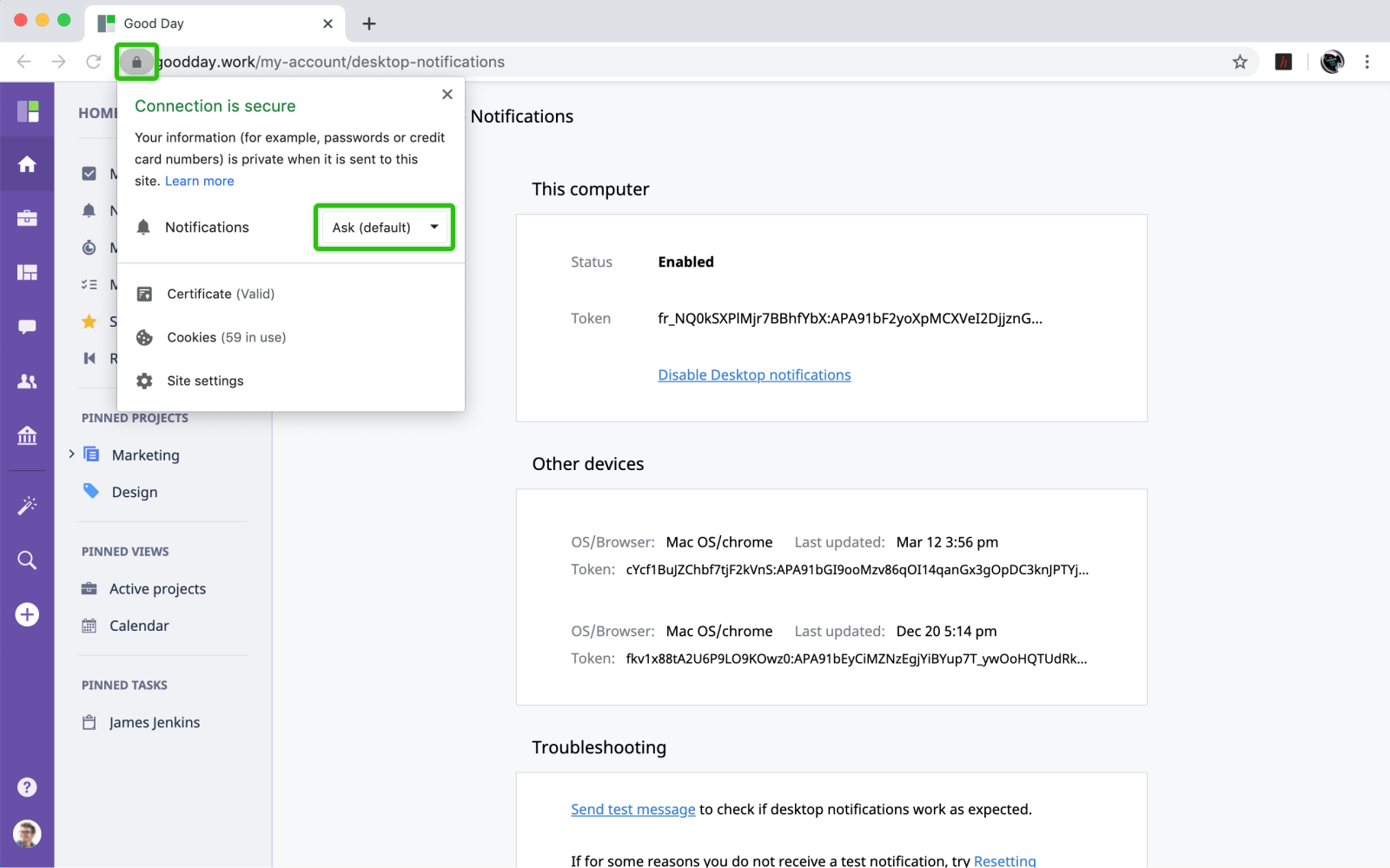Screen dimensions: 1390x868
Task: Click the bell icon beside Notifications in popup
Action: coord(143,227)
